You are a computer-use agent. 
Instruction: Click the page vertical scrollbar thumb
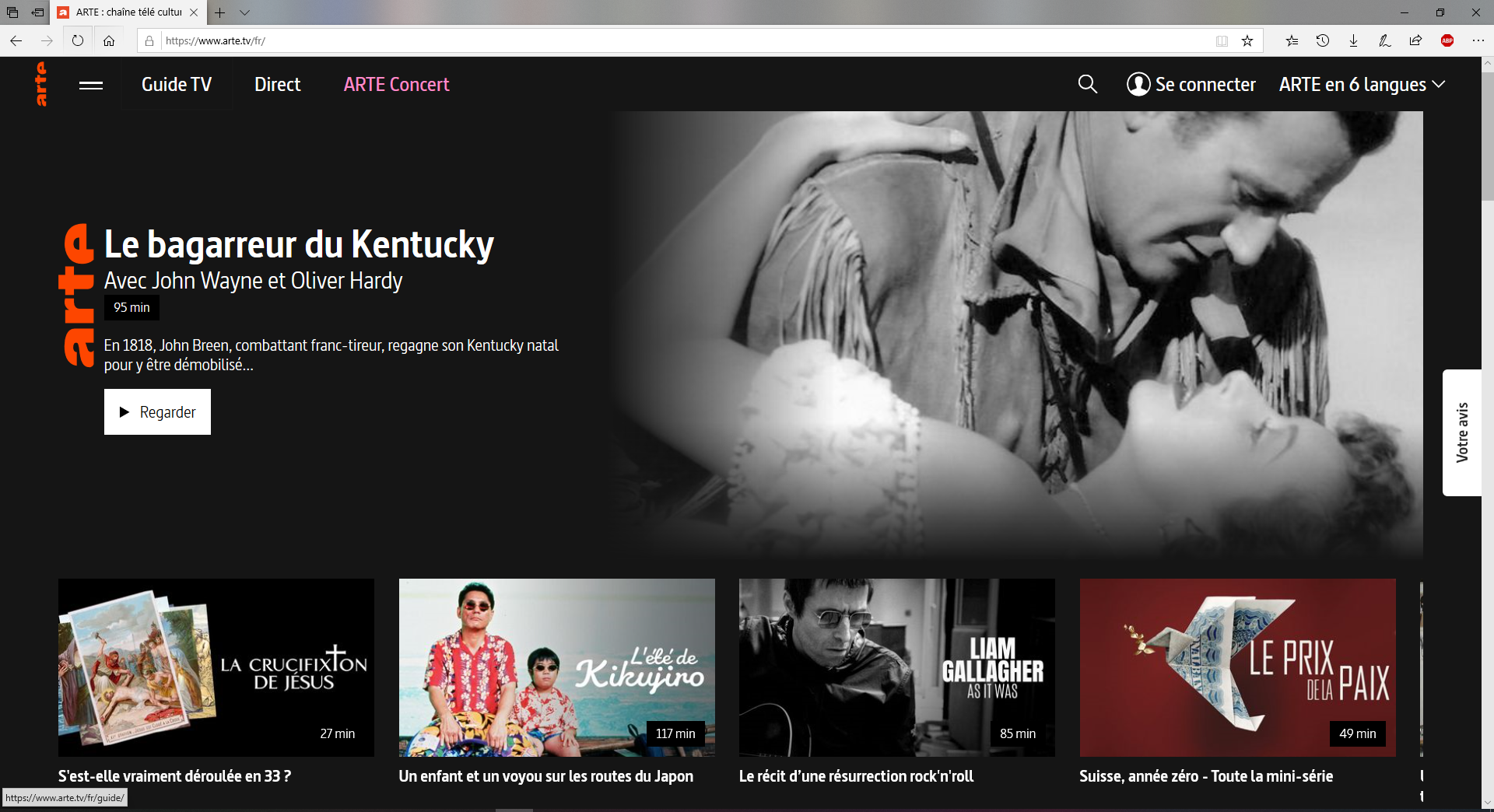1487,136
